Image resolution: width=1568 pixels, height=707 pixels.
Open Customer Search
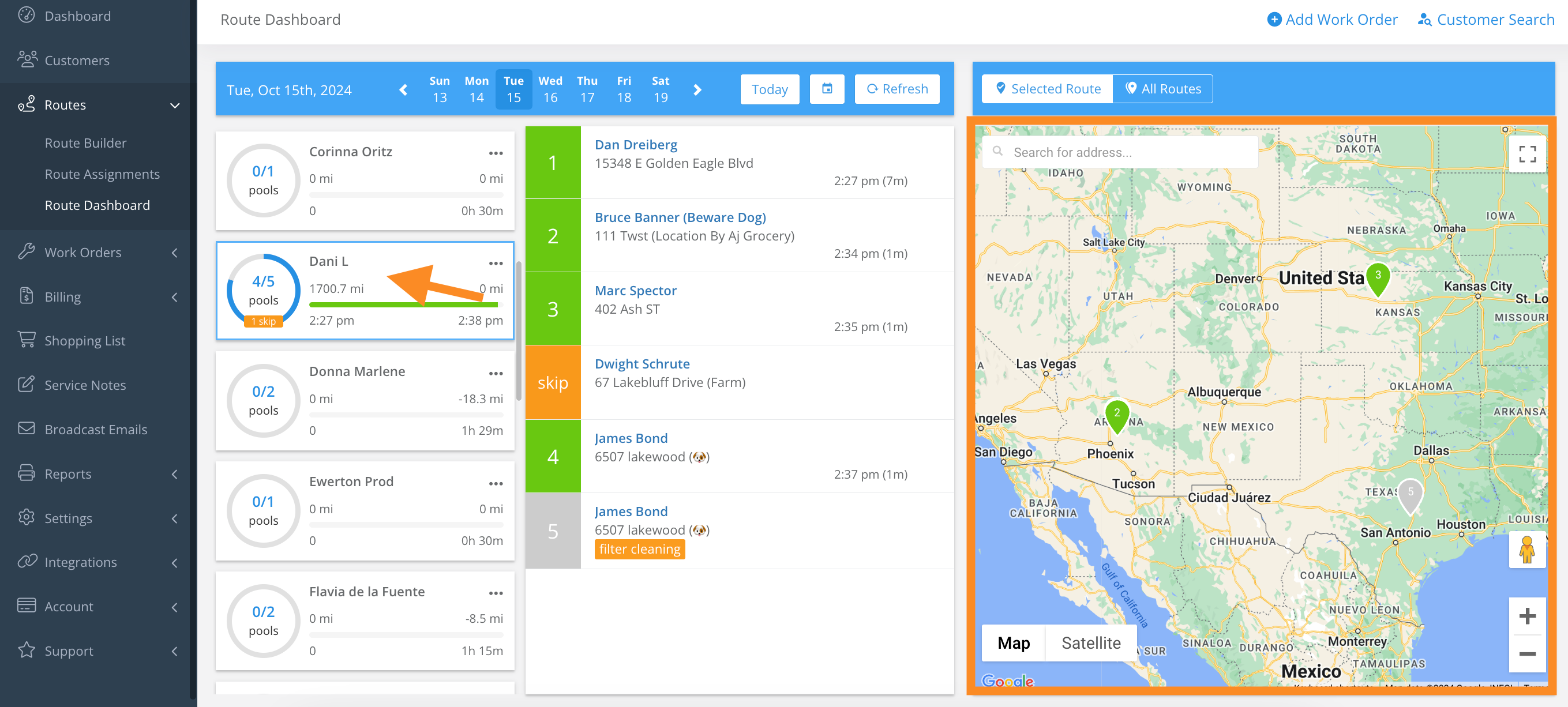[x=1486, y=20]
